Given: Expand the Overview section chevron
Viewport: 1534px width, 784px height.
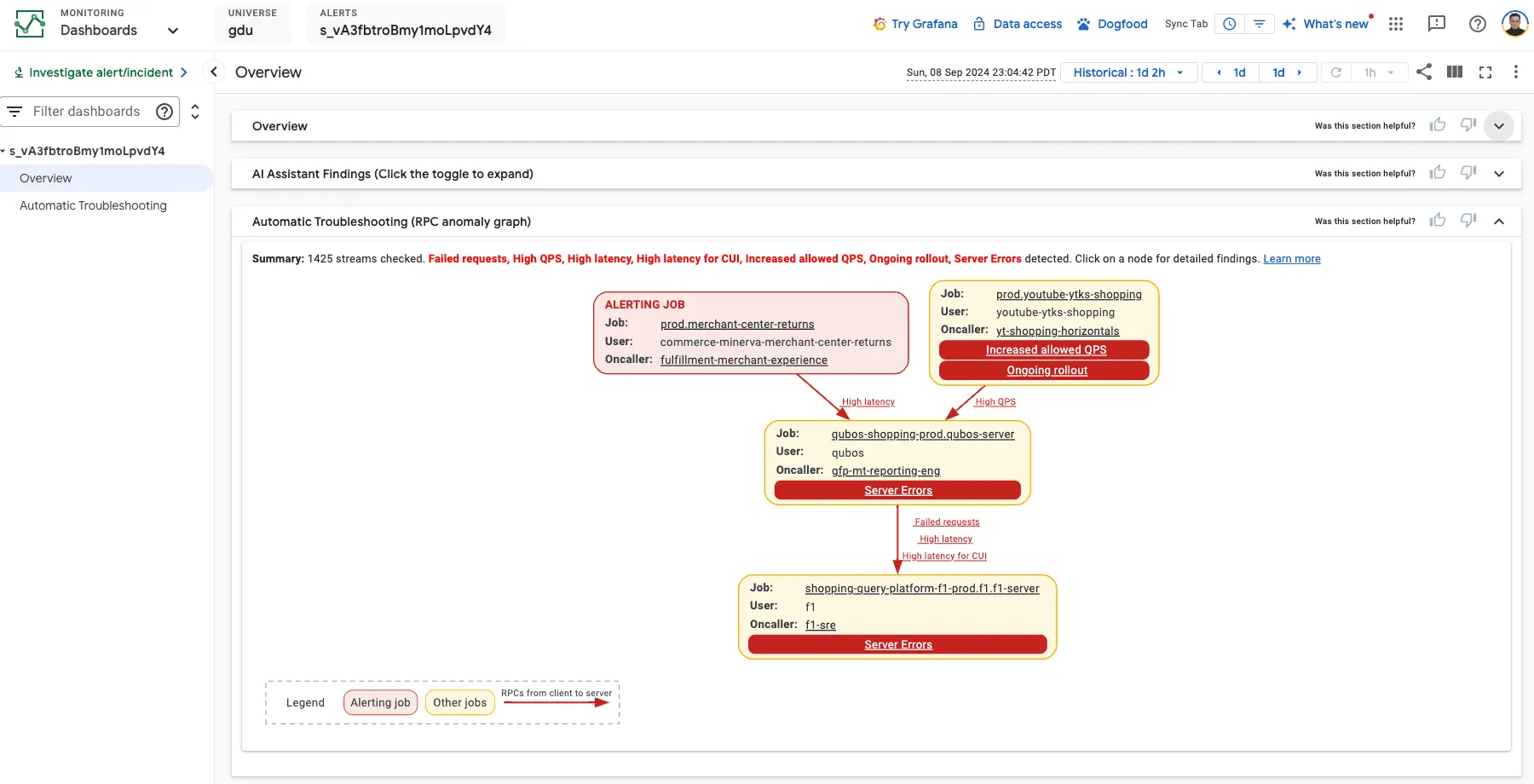Looking at the screenshot, I should click(1499, 126).
